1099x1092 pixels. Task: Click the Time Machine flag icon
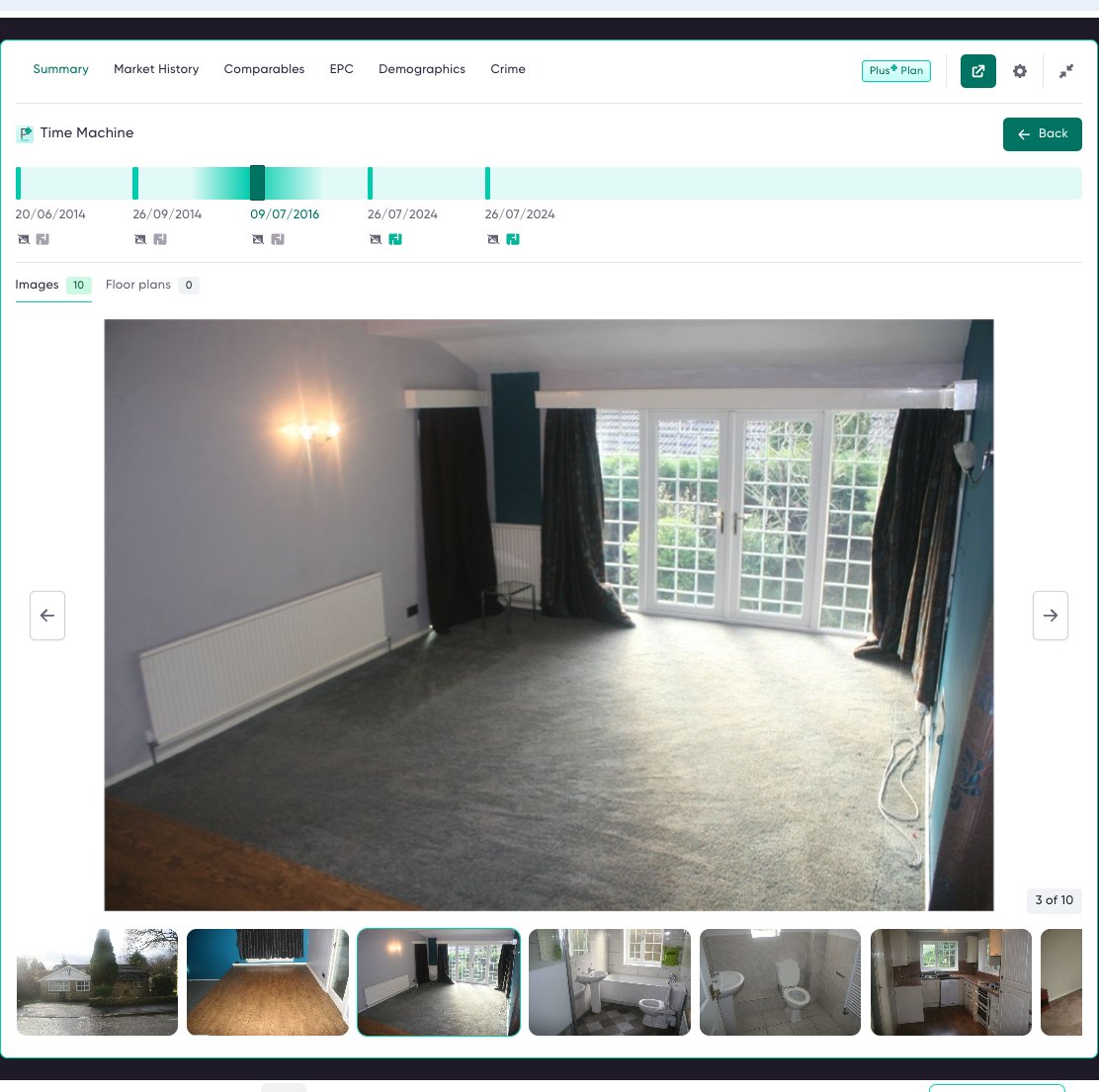click(x=25, y=133)
